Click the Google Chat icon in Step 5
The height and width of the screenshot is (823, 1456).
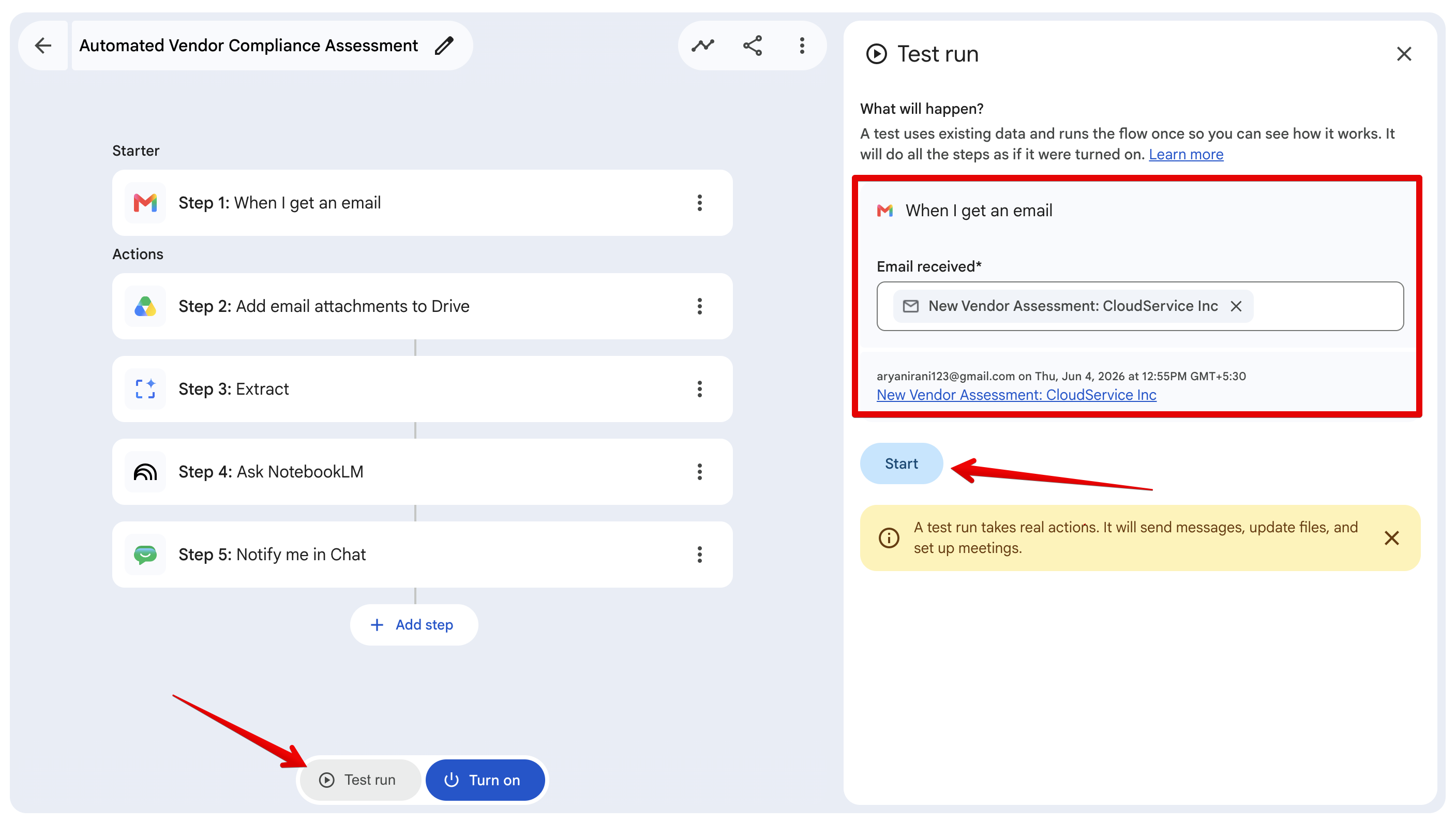(145, 555)
